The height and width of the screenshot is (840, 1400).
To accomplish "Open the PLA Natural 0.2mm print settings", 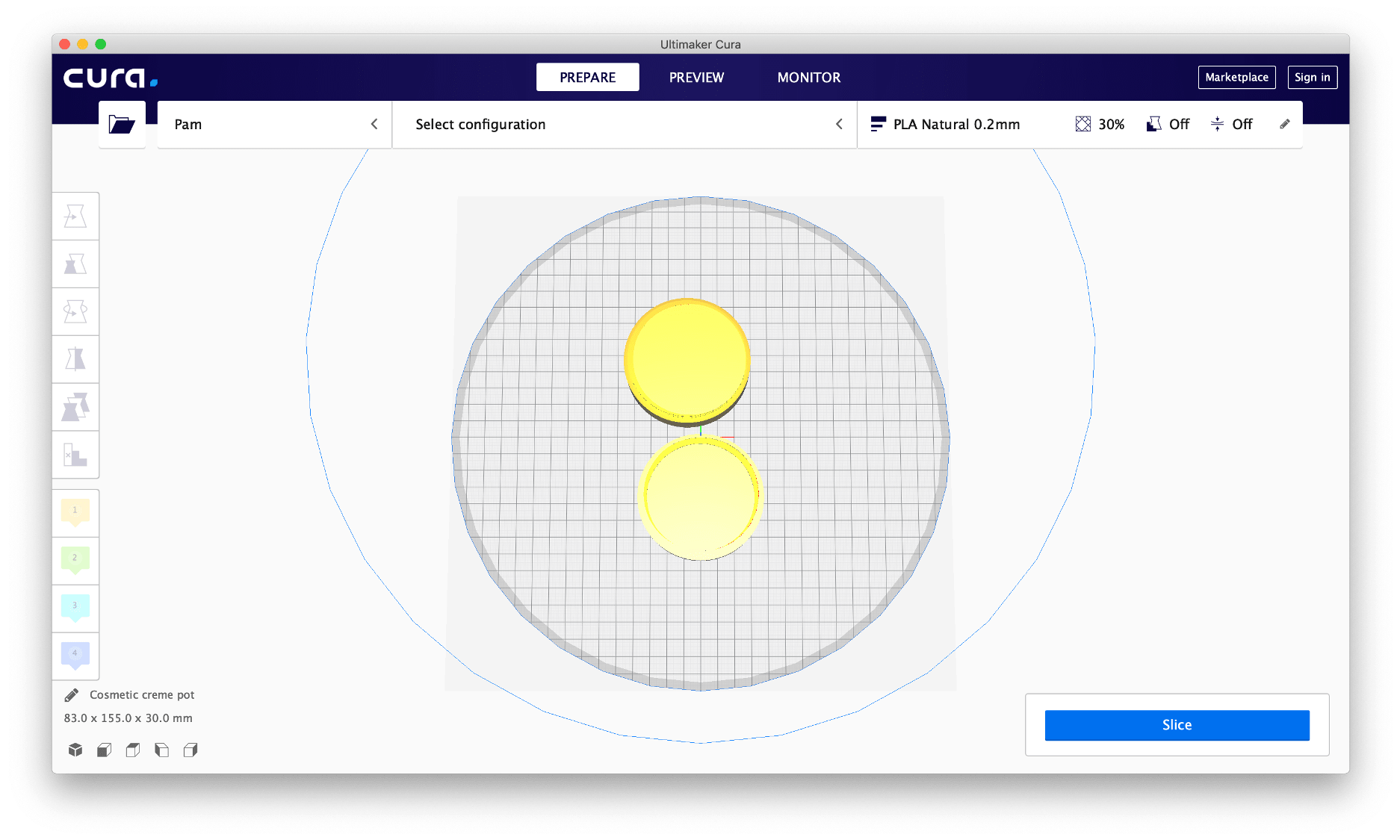I will pyautogui.click(x=956, y=125).
